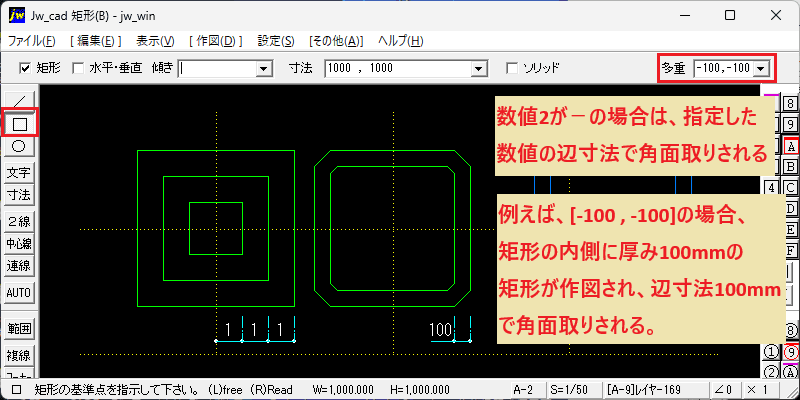This screenshot has height=400, width=800.
Task: Click the AUTO mode button
Action: 19,293
